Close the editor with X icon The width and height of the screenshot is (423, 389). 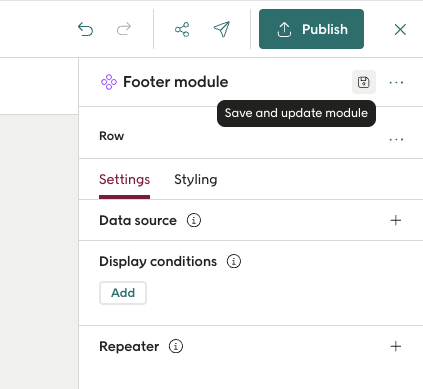tap(400, 29)
